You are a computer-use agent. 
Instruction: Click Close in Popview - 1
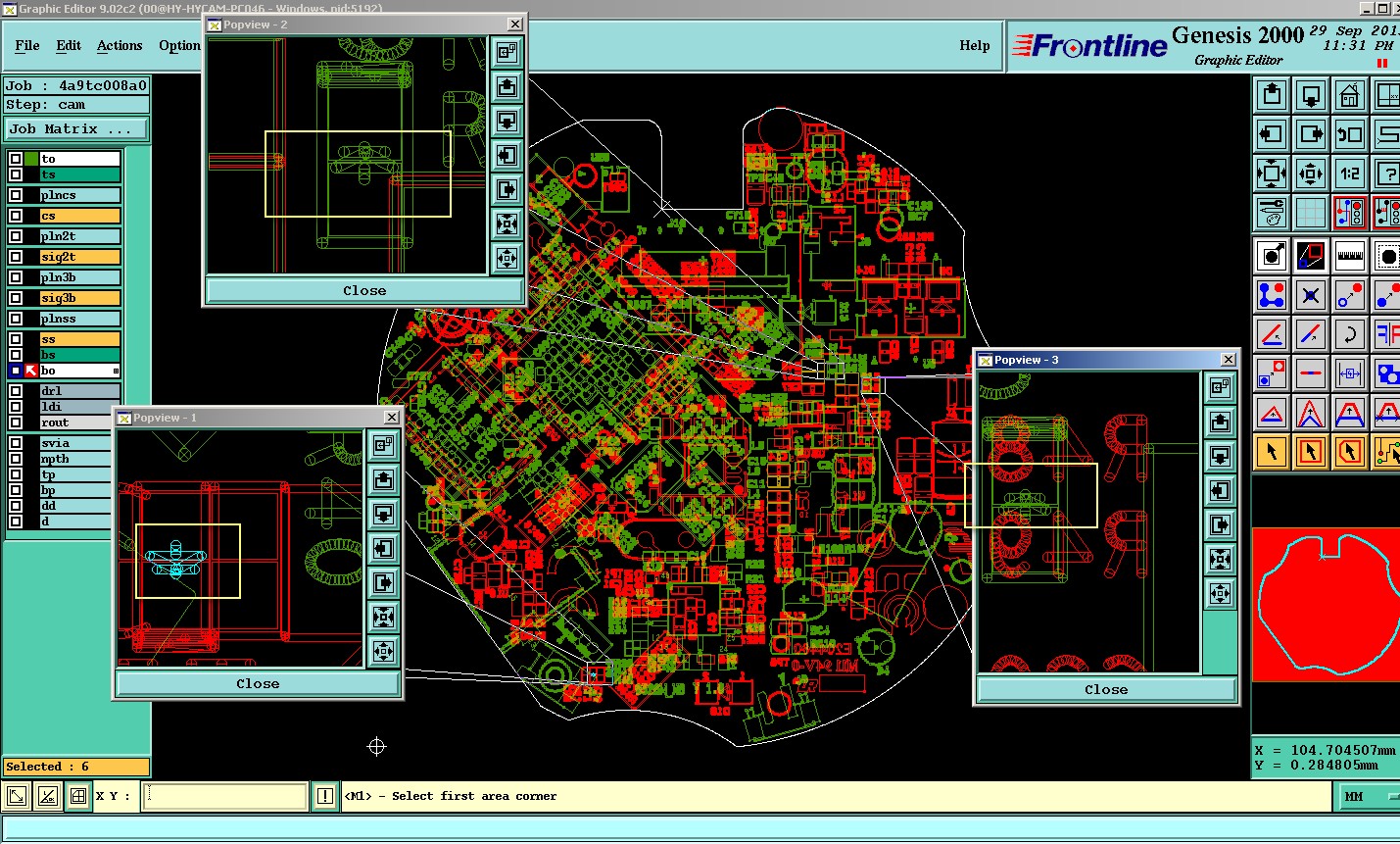(258, 683)
